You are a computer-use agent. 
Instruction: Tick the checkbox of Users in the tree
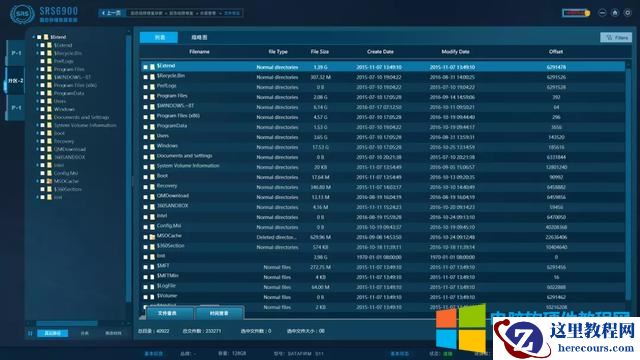tap(42, 101)
